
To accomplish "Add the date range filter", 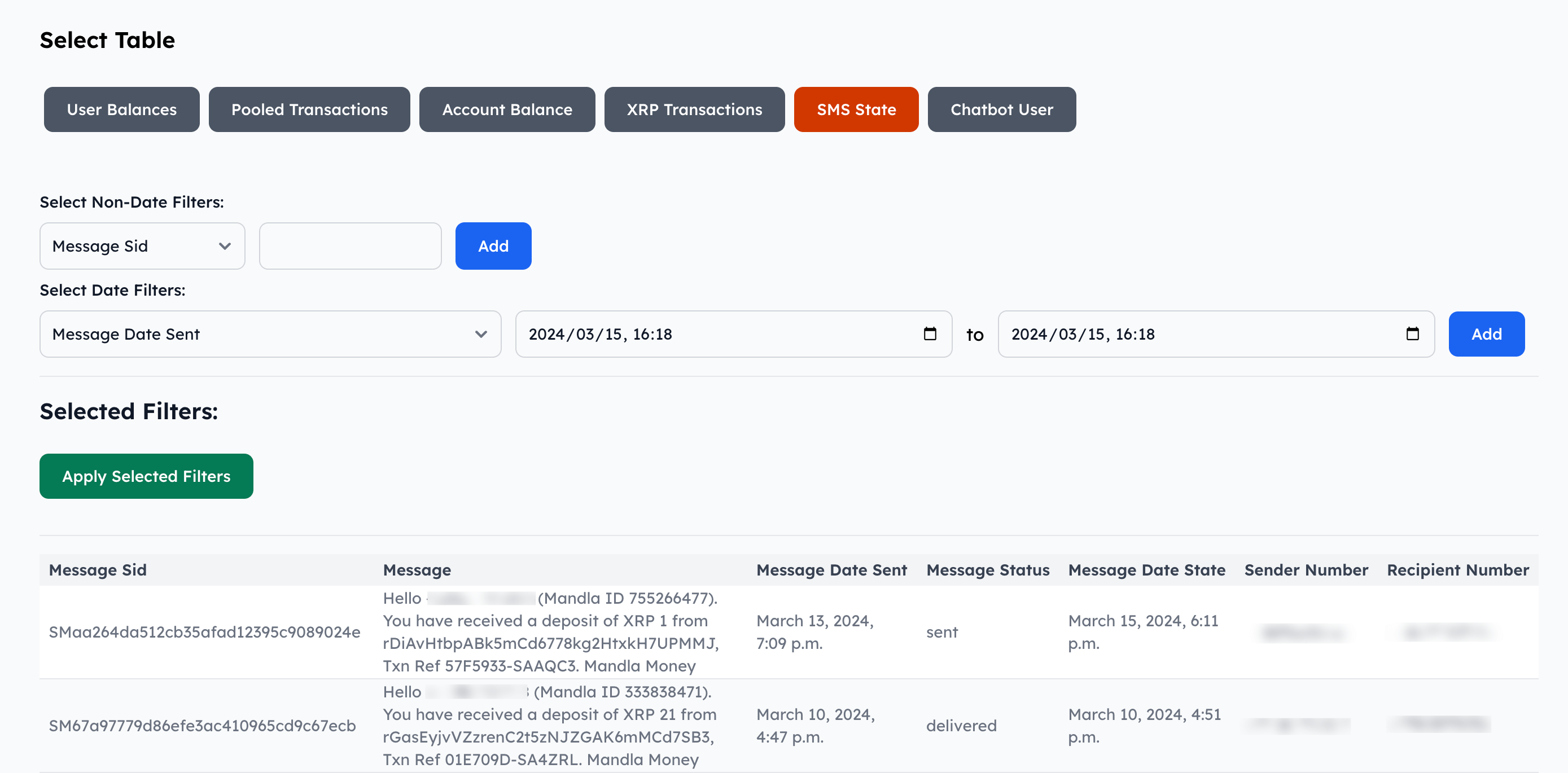I will coord(1485,333).
